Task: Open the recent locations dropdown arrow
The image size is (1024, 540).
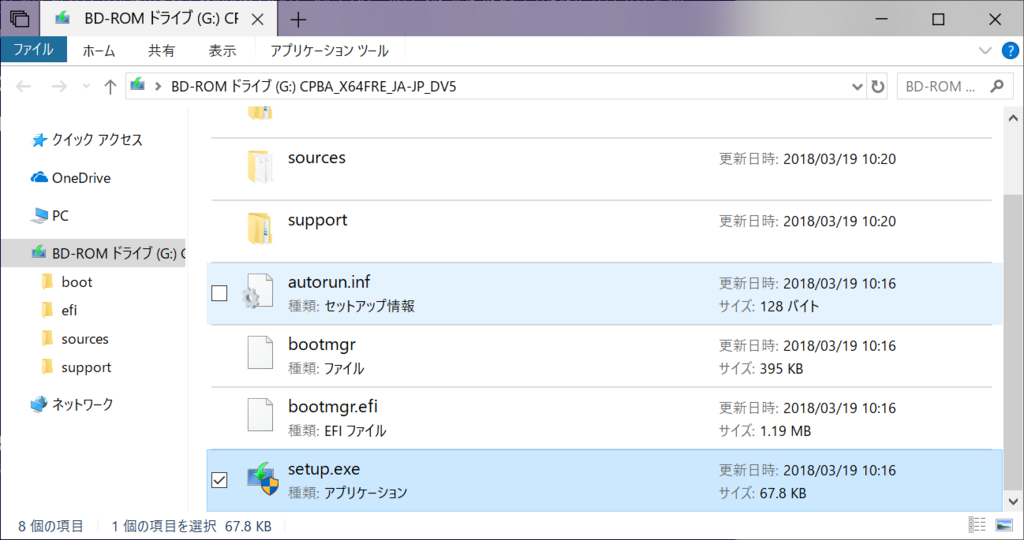Action: (x=86, y=86)
